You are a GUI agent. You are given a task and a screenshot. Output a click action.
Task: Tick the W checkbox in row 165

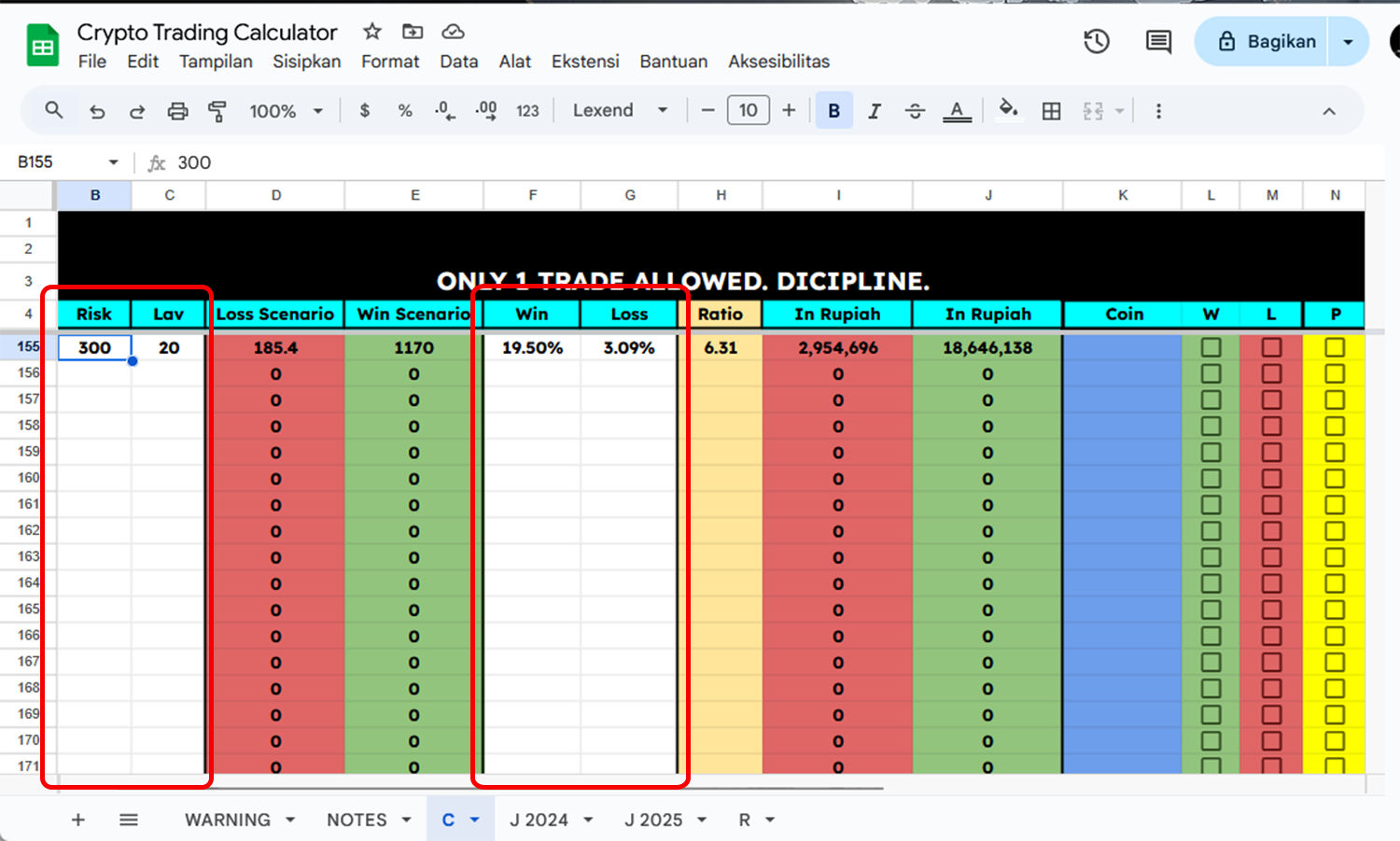(x=1211, y=610)
